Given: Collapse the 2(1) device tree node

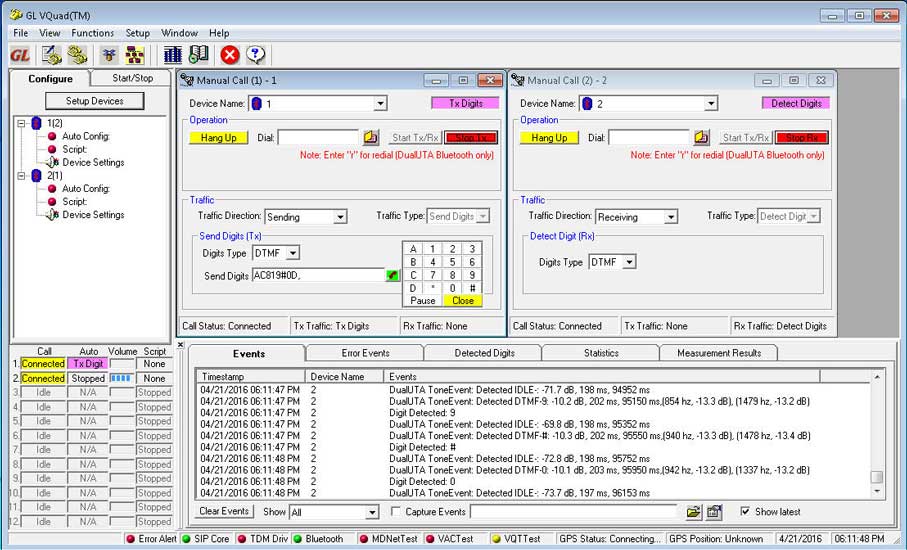Looking at the screenshot, I should tap(21, 175).
